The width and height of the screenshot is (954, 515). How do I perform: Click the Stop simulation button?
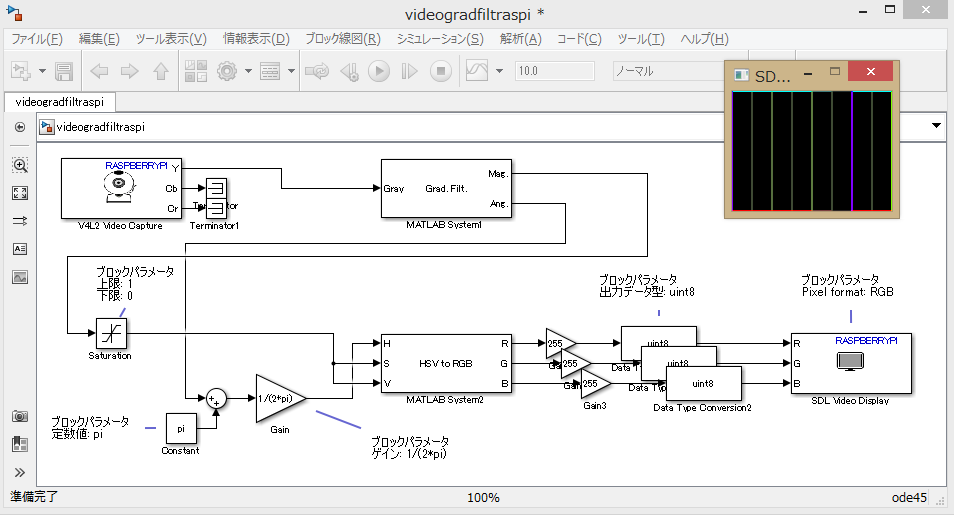click(x=441, y=72)
